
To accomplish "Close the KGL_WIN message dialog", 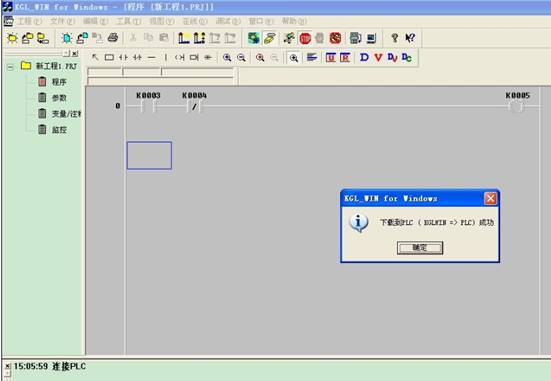I will pos(490,199).
